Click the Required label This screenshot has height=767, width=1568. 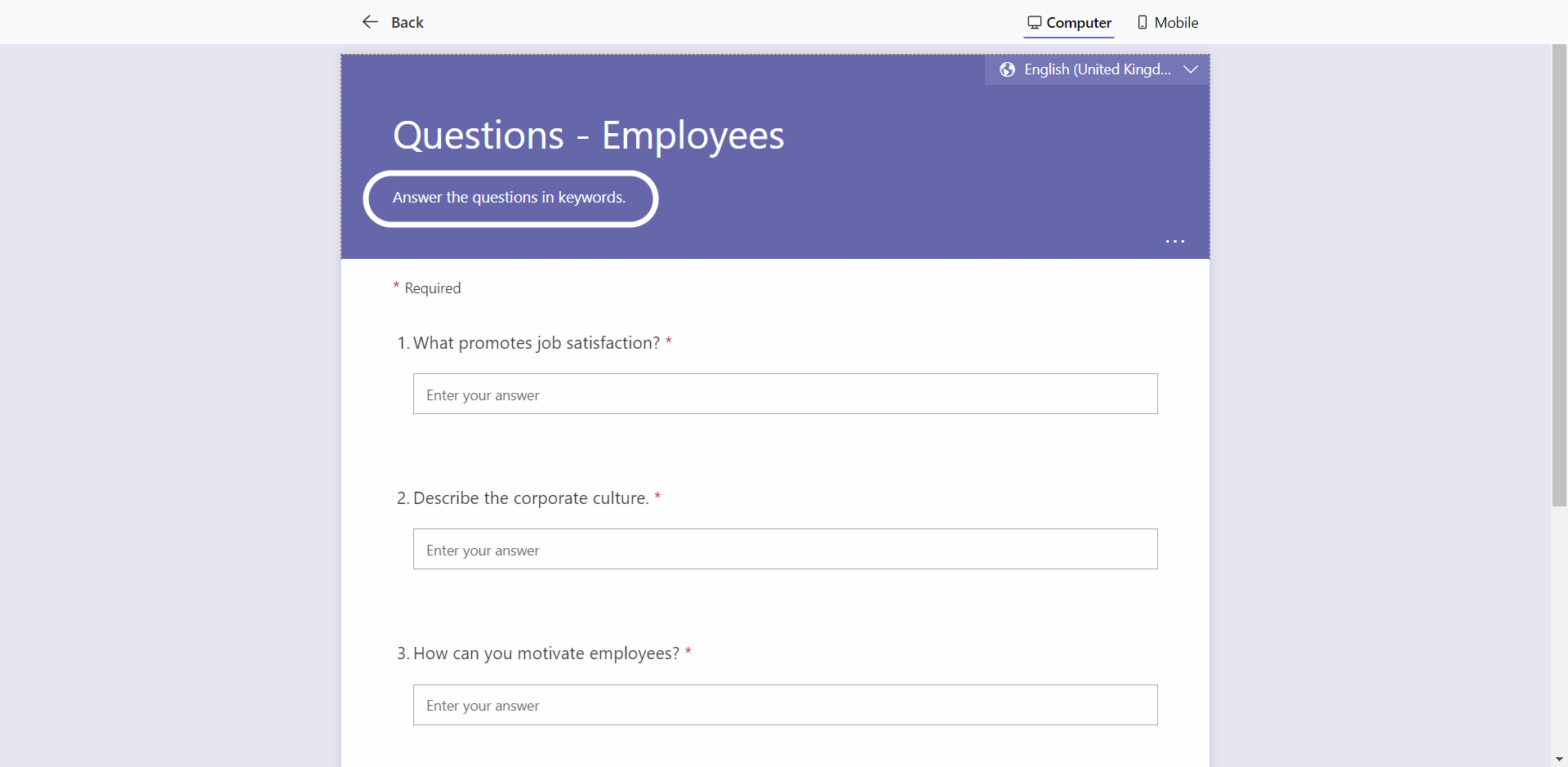pos(432,288)
